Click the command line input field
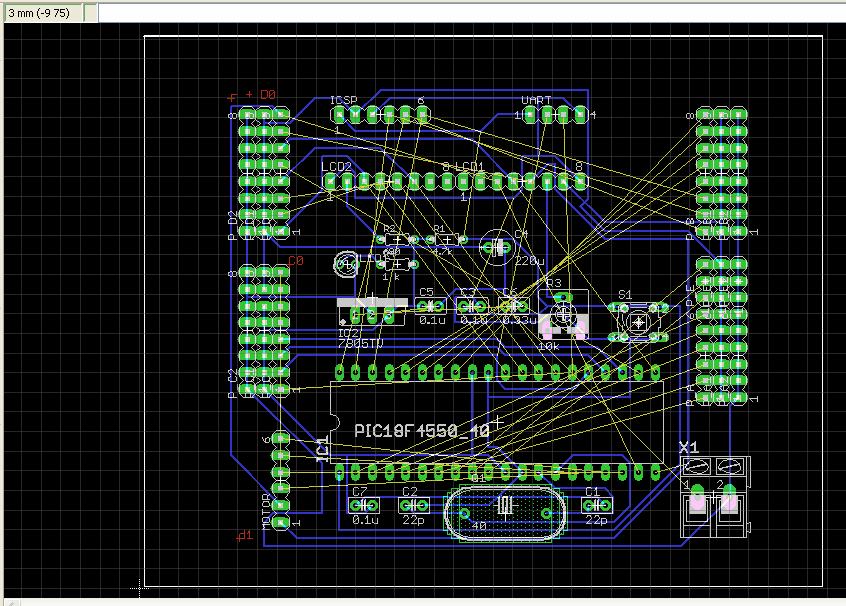This screenshot has width=846, height=606. (x=472, y=13)
